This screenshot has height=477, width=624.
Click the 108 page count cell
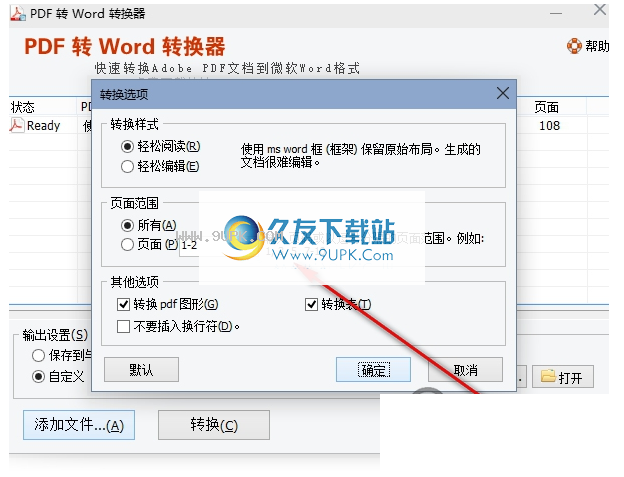pyautogui.click(x=550, y=126)
